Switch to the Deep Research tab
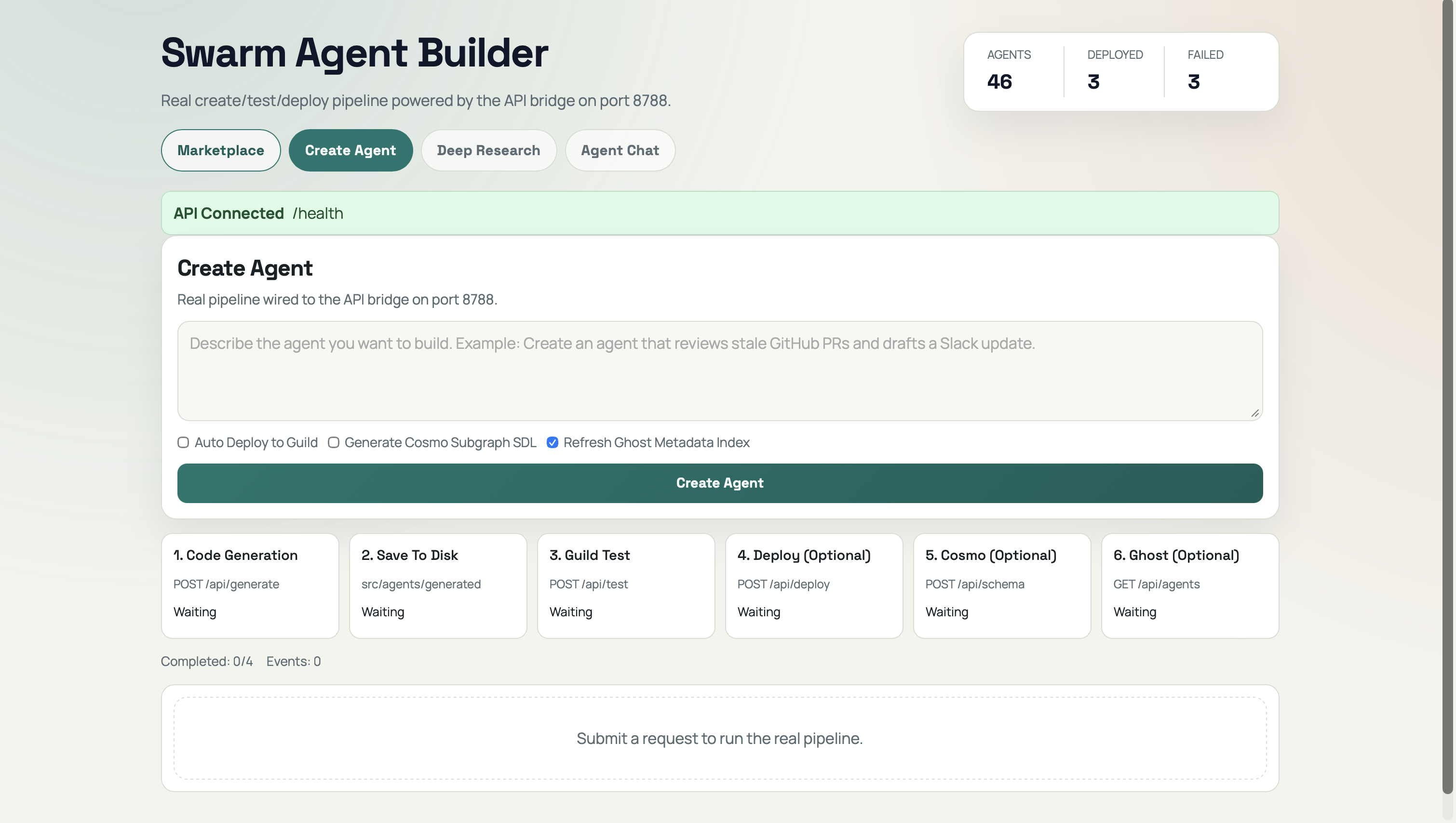Screen dimensions: 1456x823 [488, 150]
